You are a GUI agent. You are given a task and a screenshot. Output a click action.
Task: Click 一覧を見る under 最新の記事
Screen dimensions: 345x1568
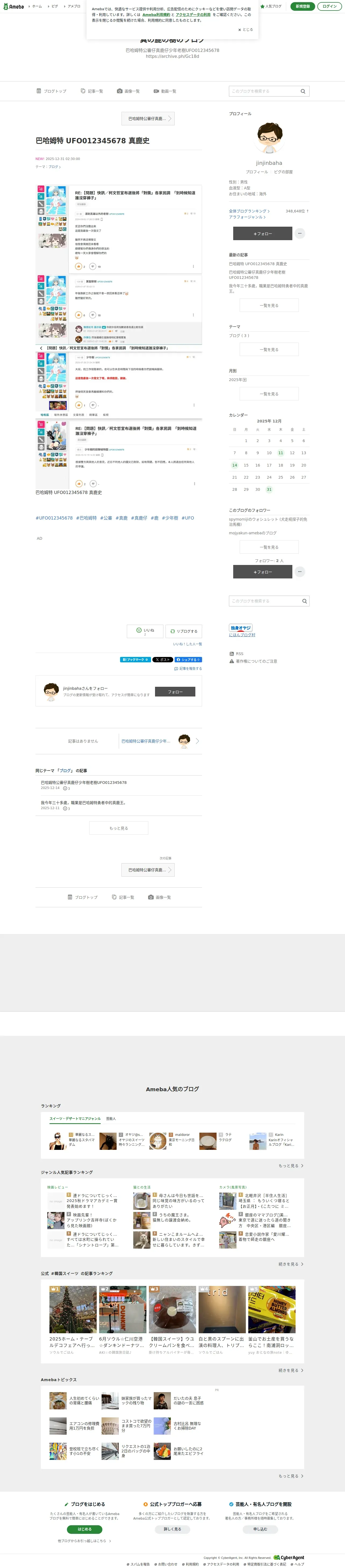(x=269, y=305)
